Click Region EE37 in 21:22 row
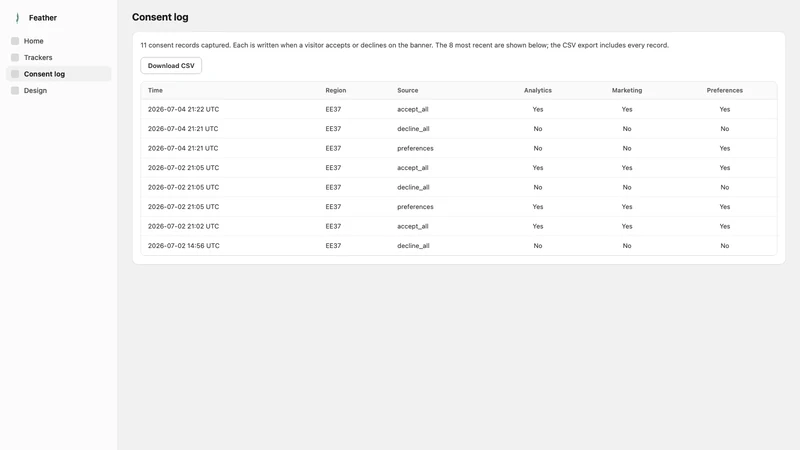The width and height of the screenshot is (800, 450). 333,109
